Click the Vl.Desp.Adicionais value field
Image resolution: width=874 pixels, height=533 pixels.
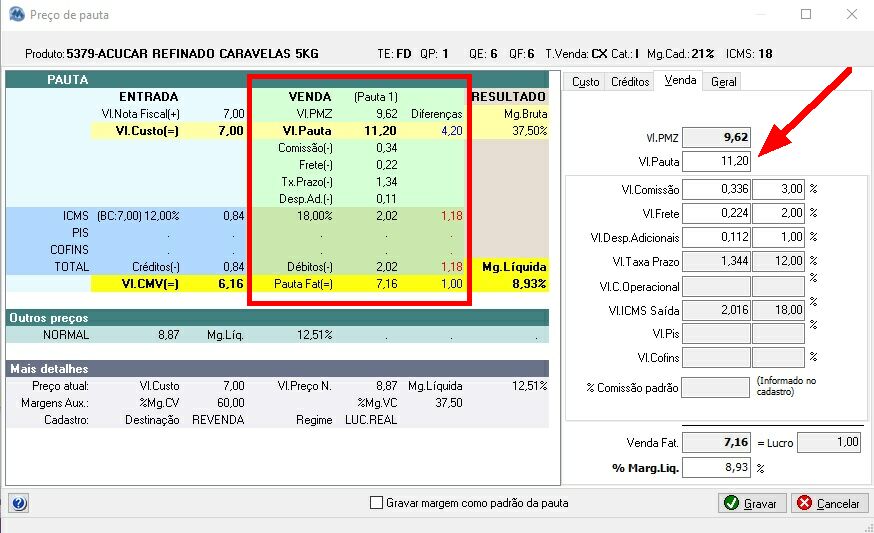tap(716, 237)
